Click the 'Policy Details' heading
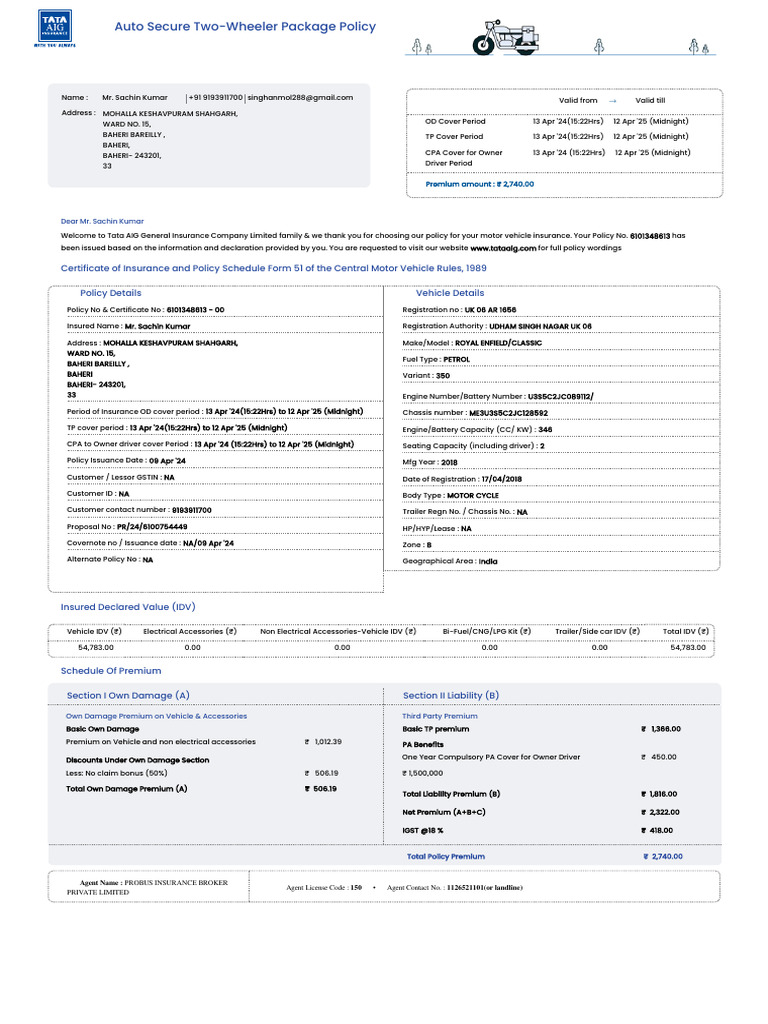768x1024 pixels. click(x=110, y=293)
